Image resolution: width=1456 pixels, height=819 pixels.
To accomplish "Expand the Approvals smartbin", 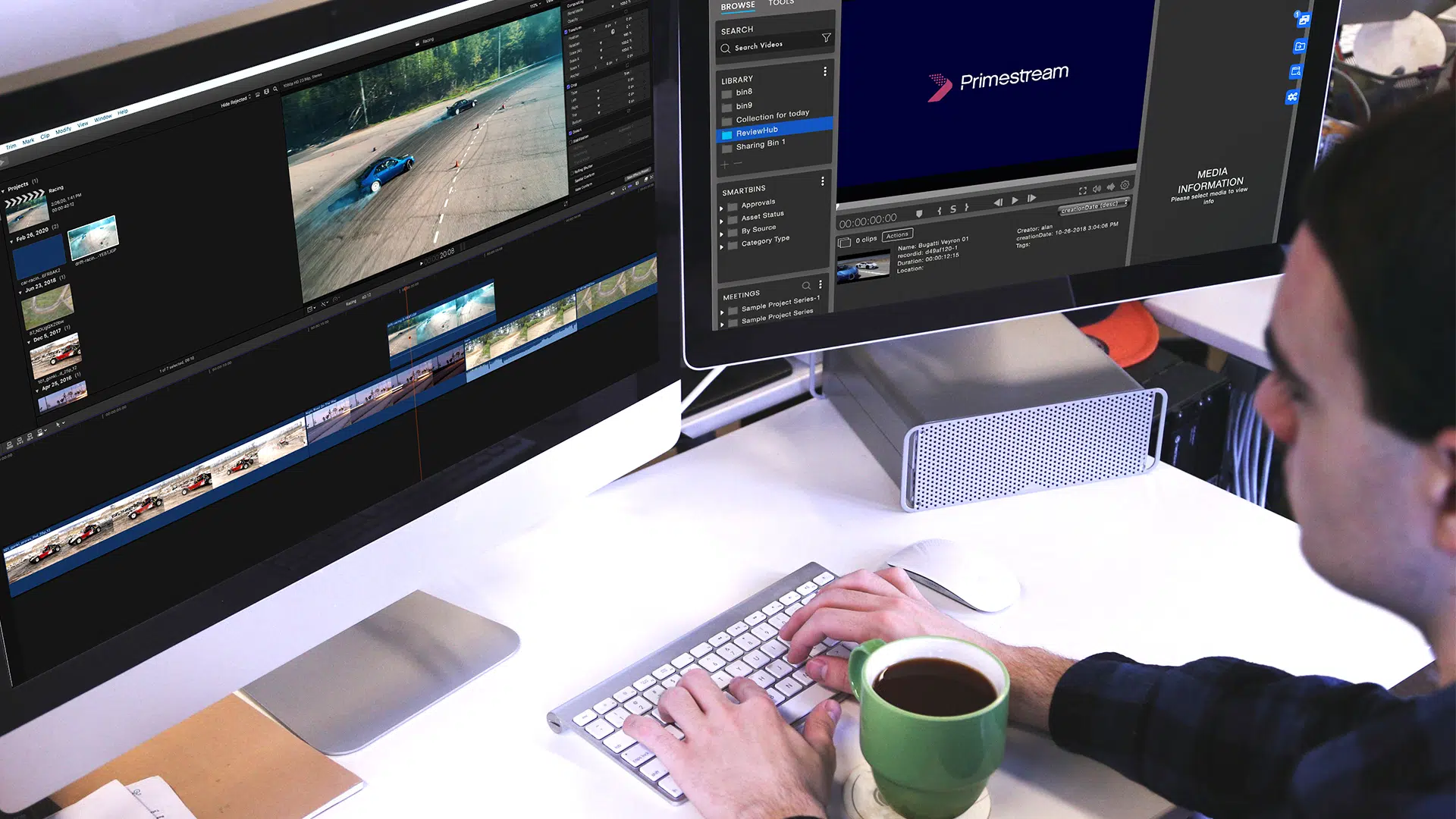I will (721, 209).
